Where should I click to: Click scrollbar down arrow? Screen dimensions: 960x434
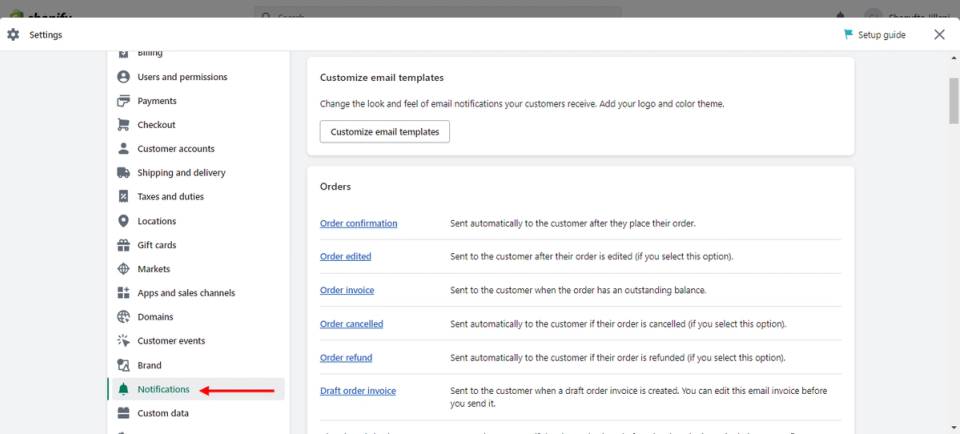click(x=953, y=427)
